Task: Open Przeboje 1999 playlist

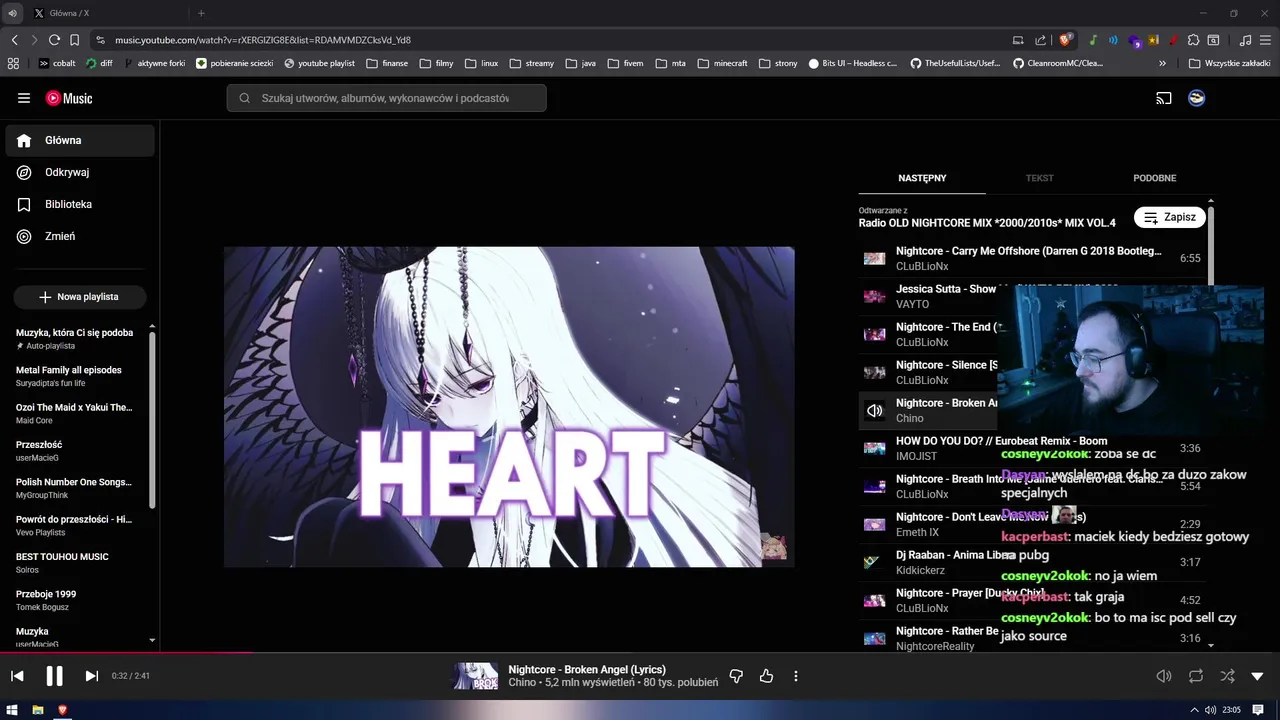Action: (76, 600)
